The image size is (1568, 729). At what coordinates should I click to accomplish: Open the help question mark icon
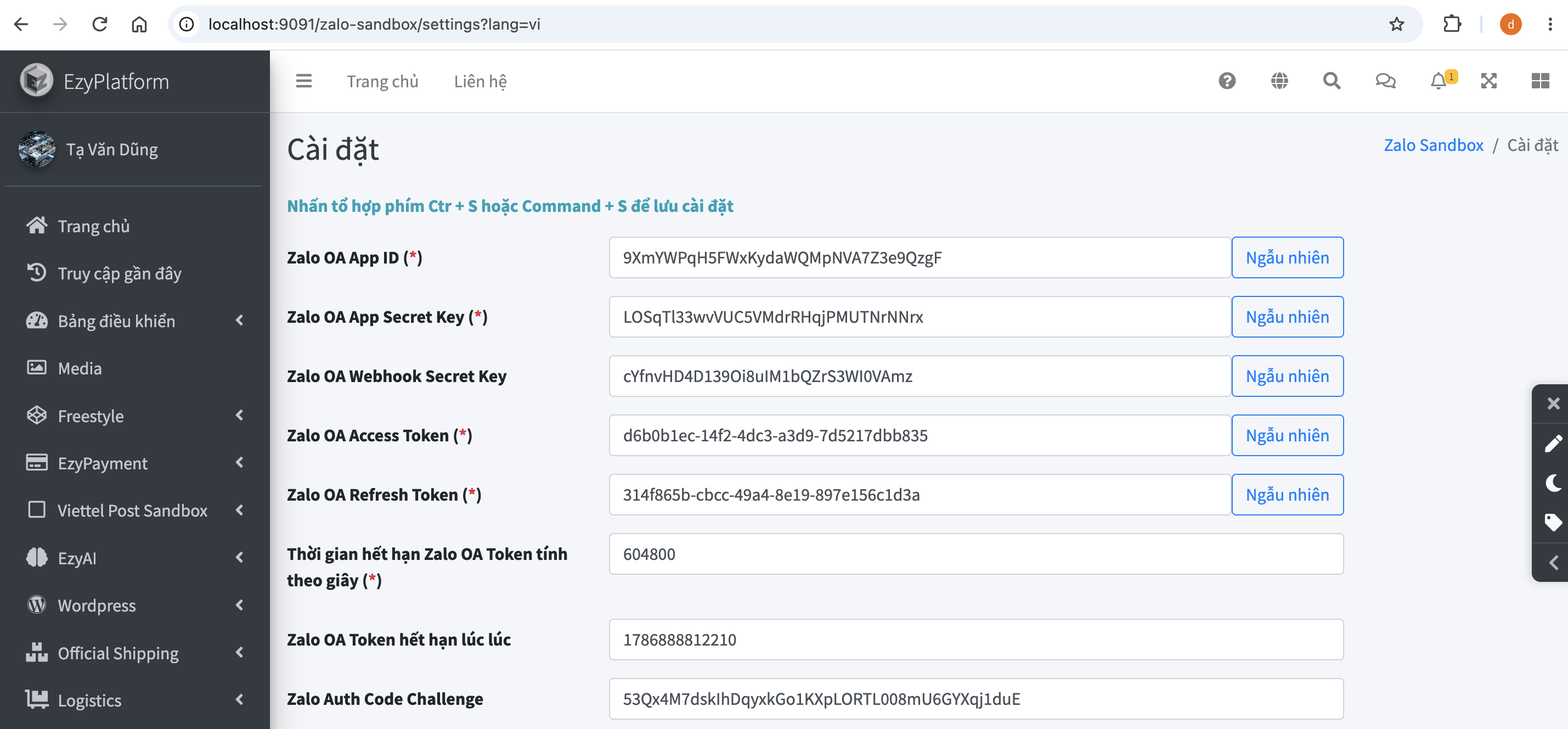pos(1227,81)
